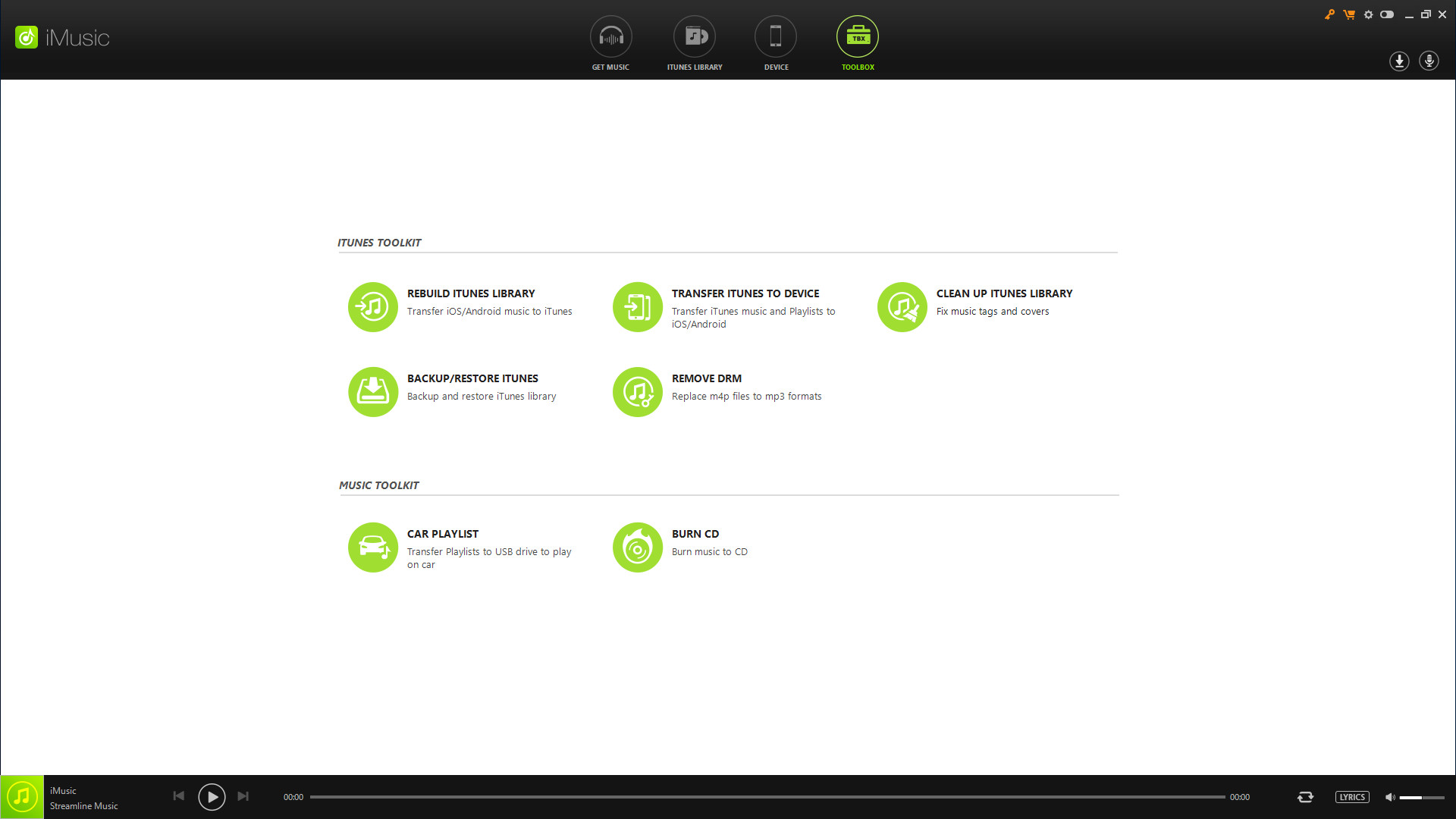The image size is (1456, 819).
Task: Toggle repeat playback mode
Action: 1305,797
